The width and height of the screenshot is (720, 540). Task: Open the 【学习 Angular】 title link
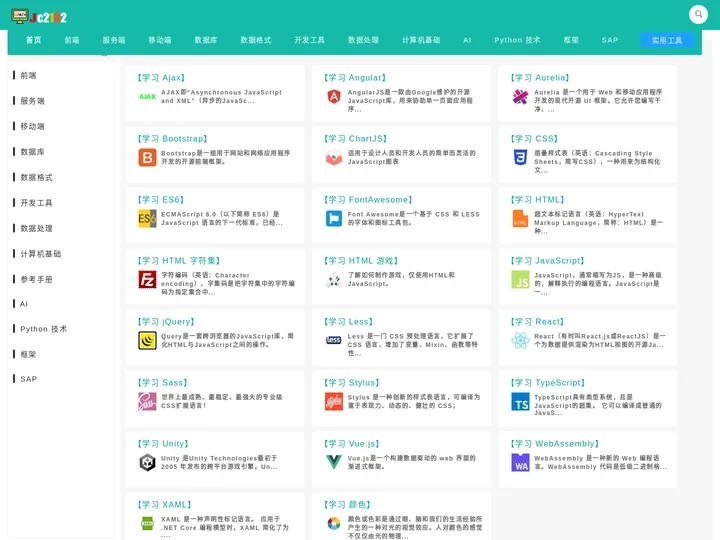point(355,78)
